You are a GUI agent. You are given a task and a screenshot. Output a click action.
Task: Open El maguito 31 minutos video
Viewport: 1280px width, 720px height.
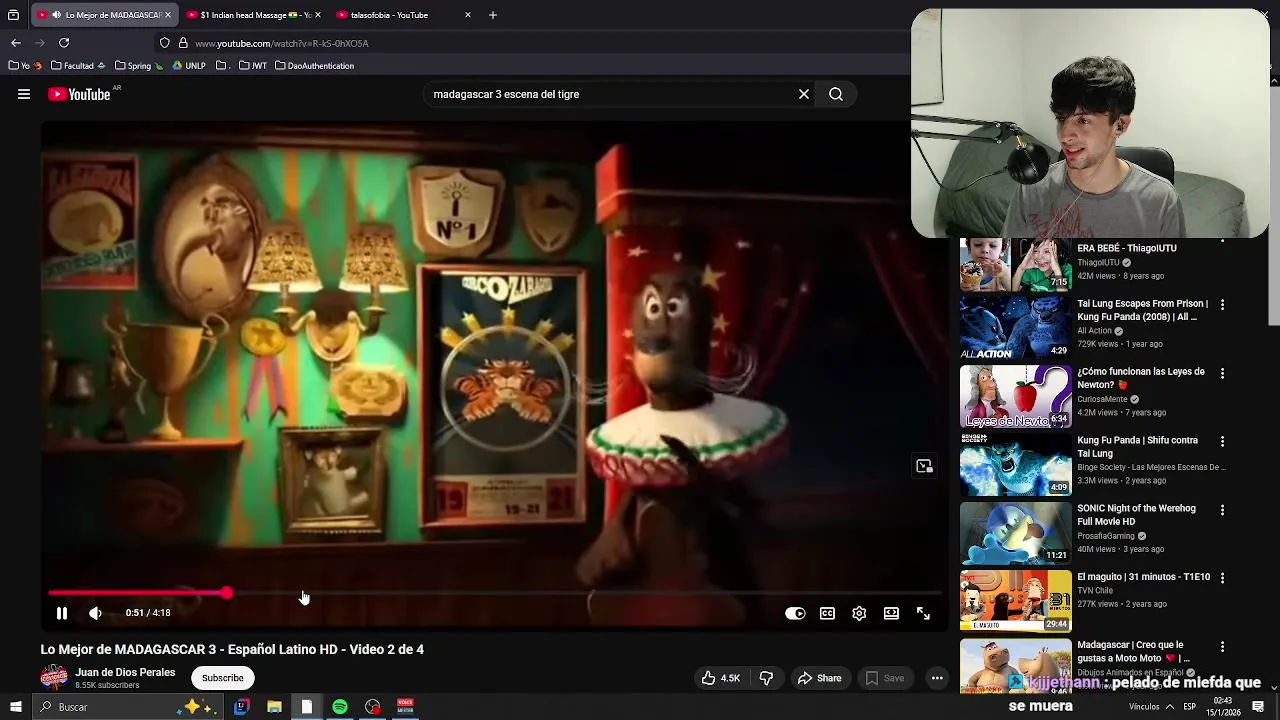click(x=1015, y=601)
